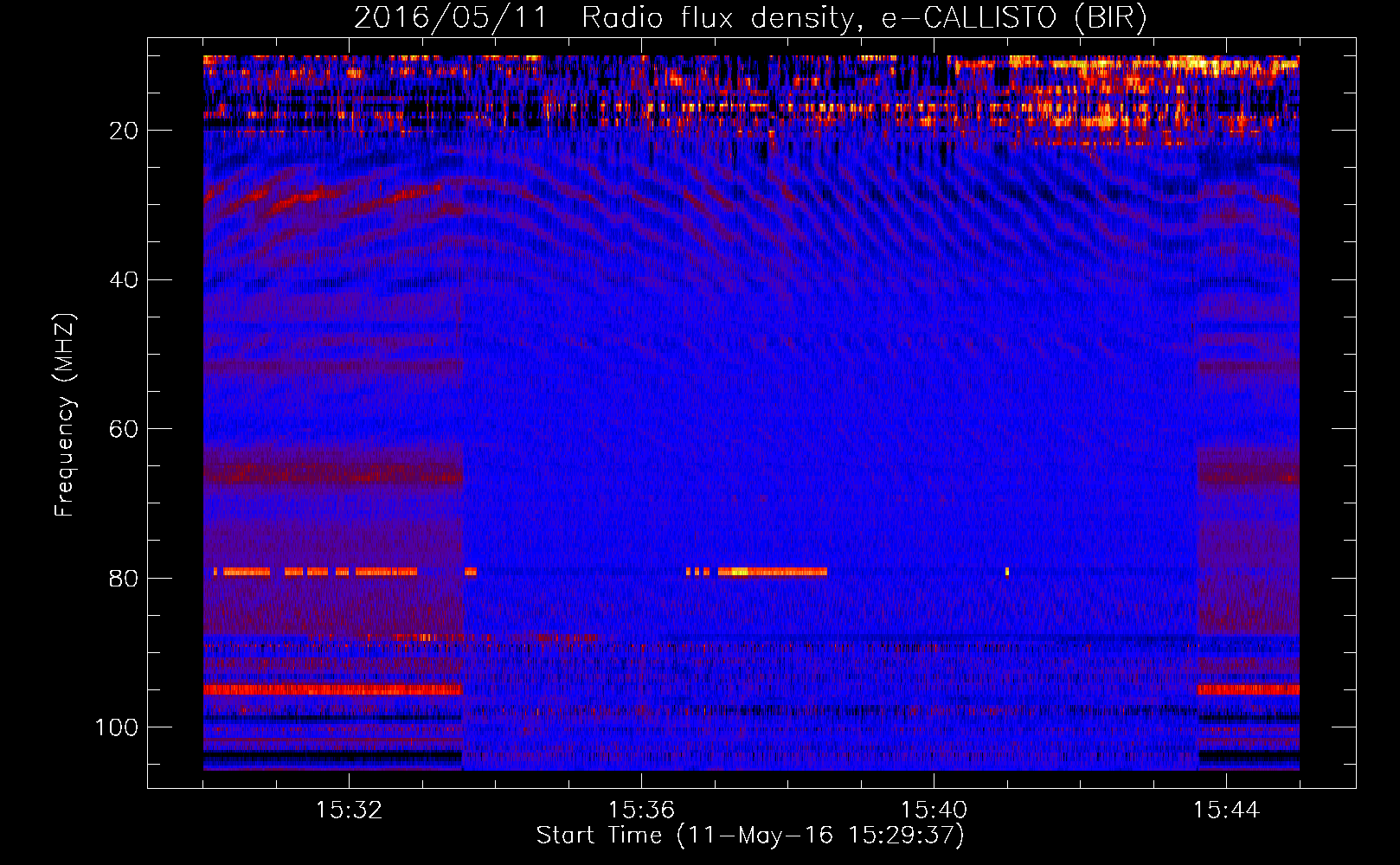This screenshot has width=1400, height=865.
Task: Click the y-axis tick label '40'
Action: click(125, 280)
